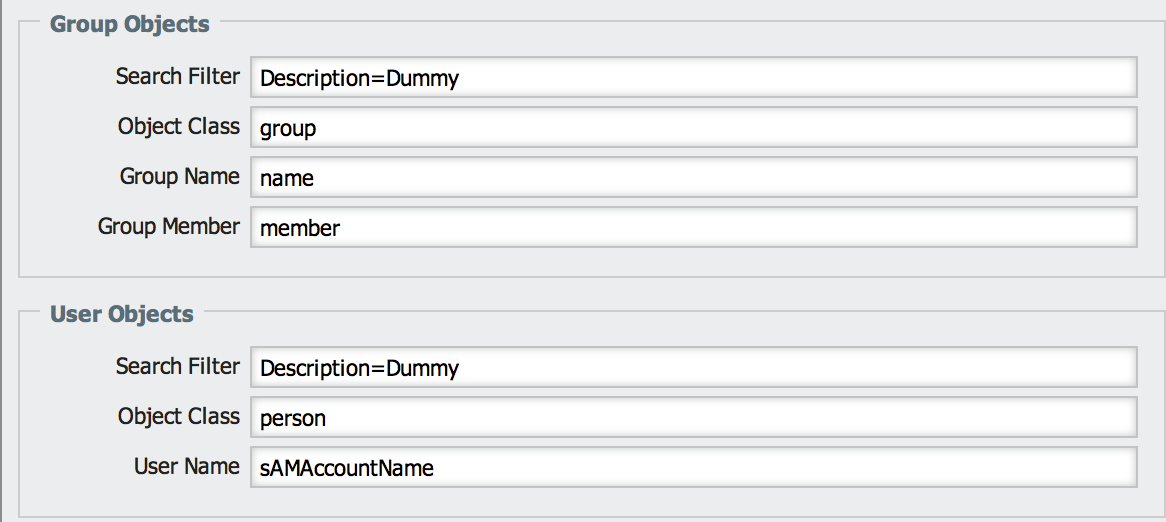Click the User Objects Search Filter field

[693, 367]
